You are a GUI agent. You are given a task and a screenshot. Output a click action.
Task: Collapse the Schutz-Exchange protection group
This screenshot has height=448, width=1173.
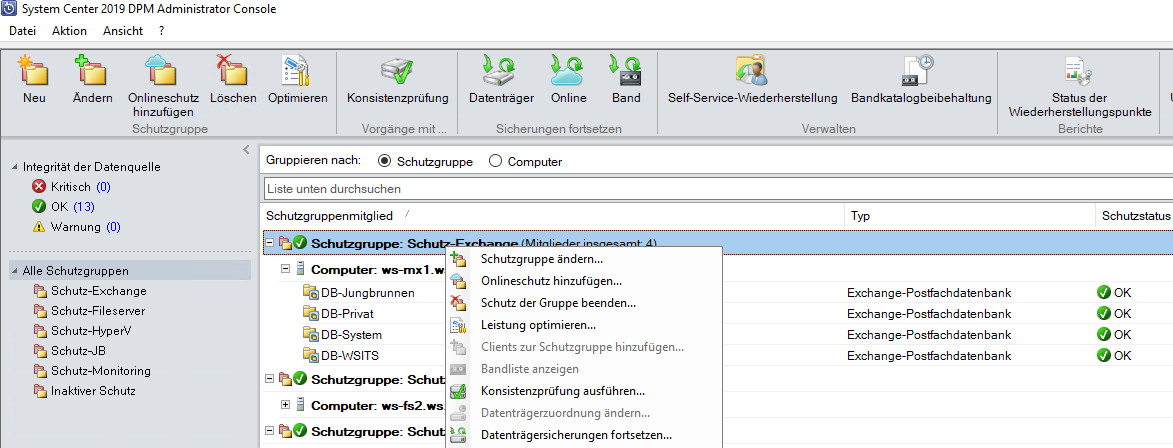coord(270,242)
